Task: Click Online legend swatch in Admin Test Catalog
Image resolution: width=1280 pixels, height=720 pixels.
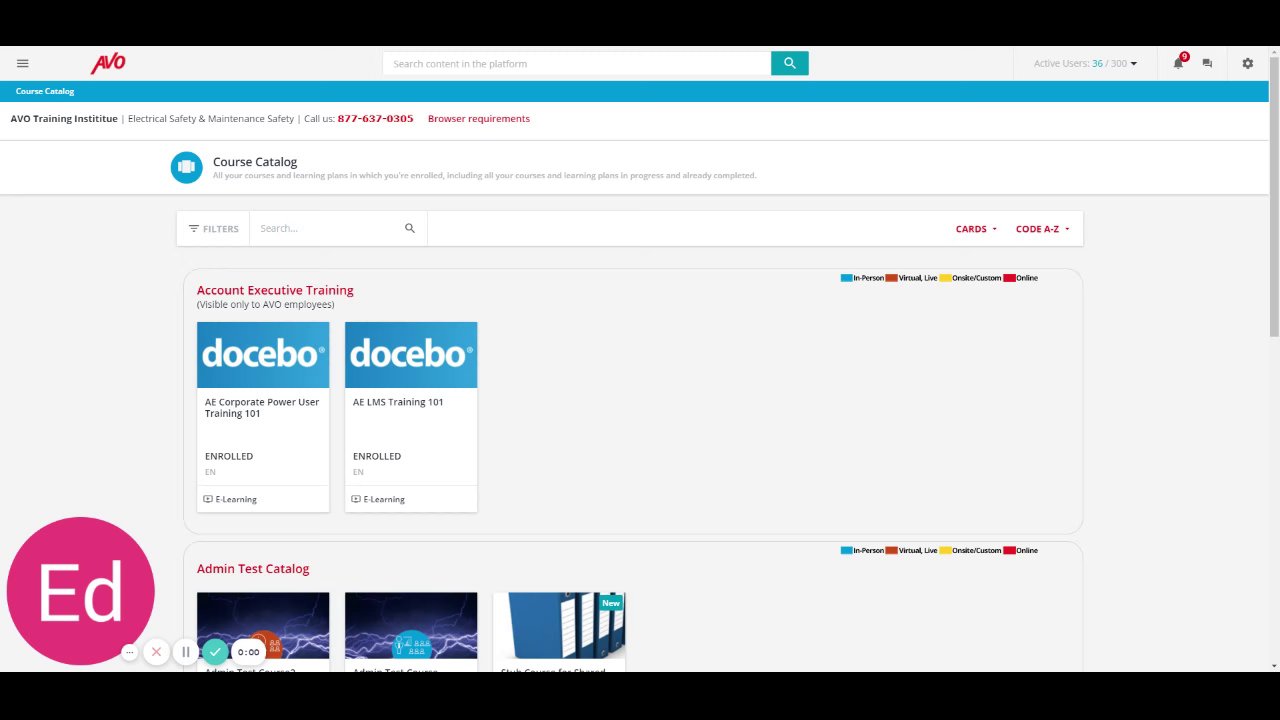Action: (x=1009, y=550)
